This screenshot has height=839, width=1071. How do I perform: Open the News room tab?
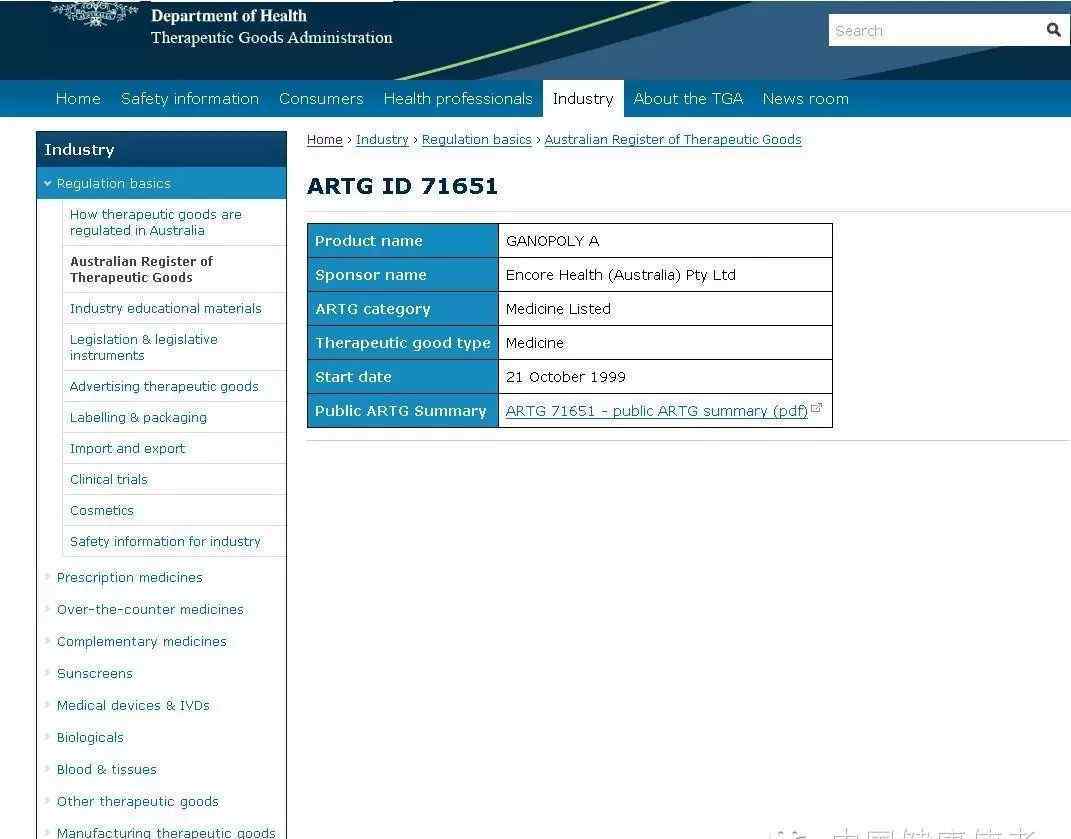coord(805,98)
